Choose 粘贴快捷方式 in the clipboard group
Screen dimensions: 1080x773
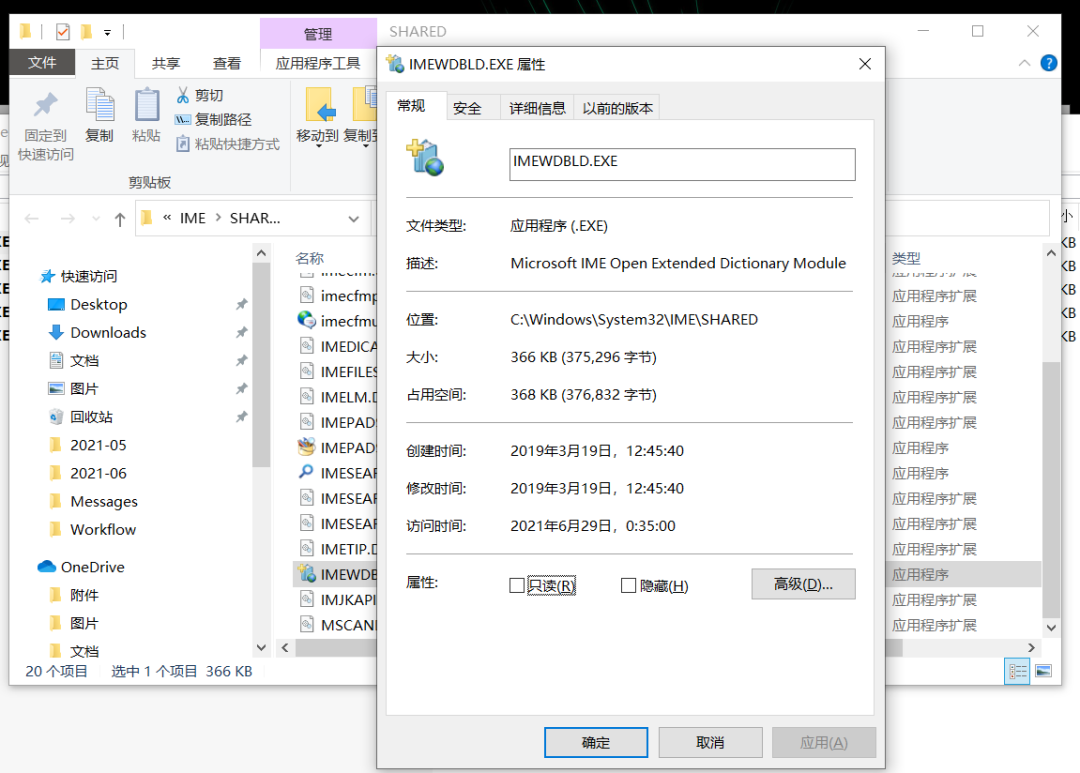227,144
